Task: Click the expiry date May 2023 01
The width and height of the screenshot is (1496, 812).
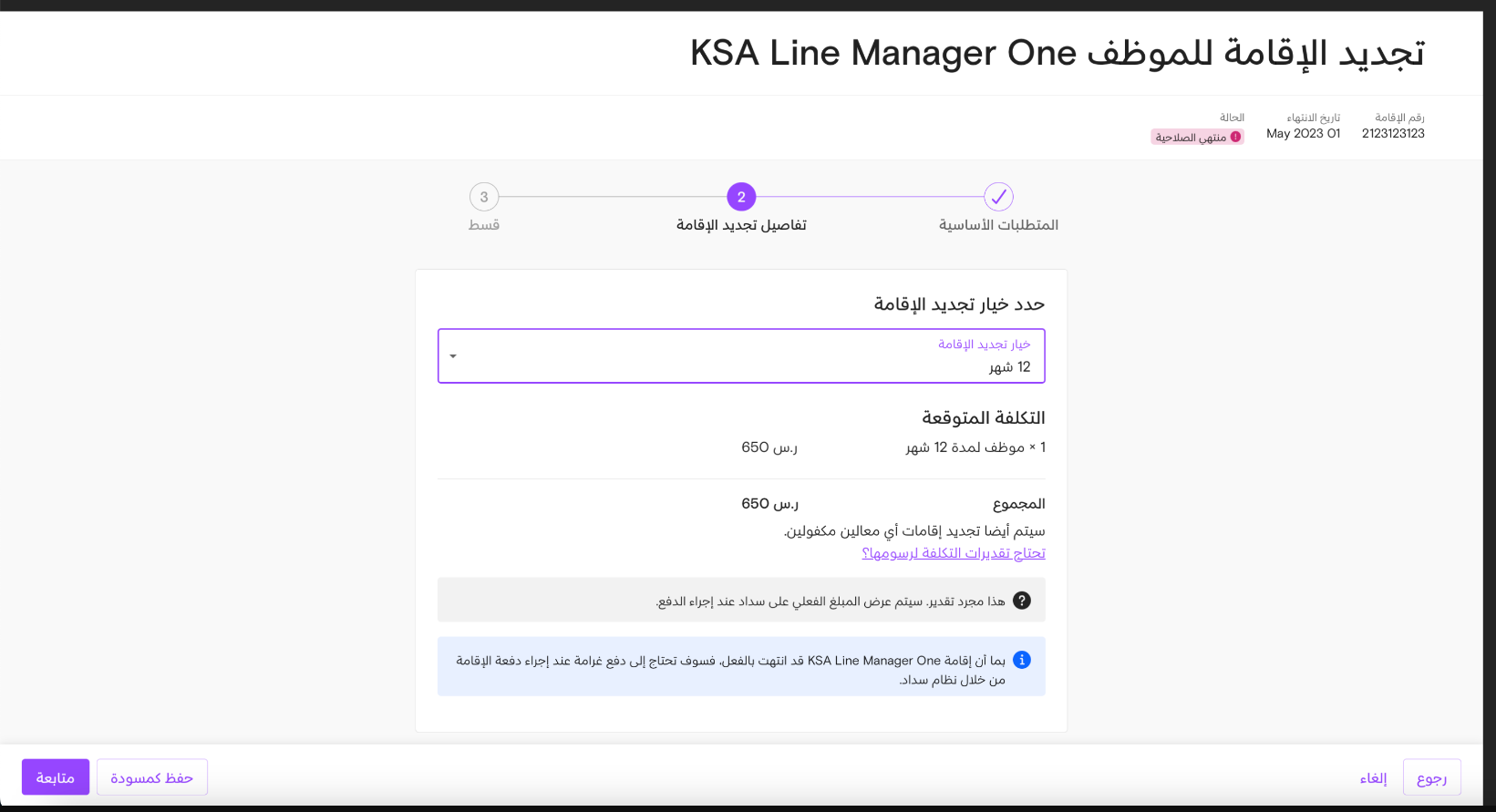Action: coord(1303,133)
